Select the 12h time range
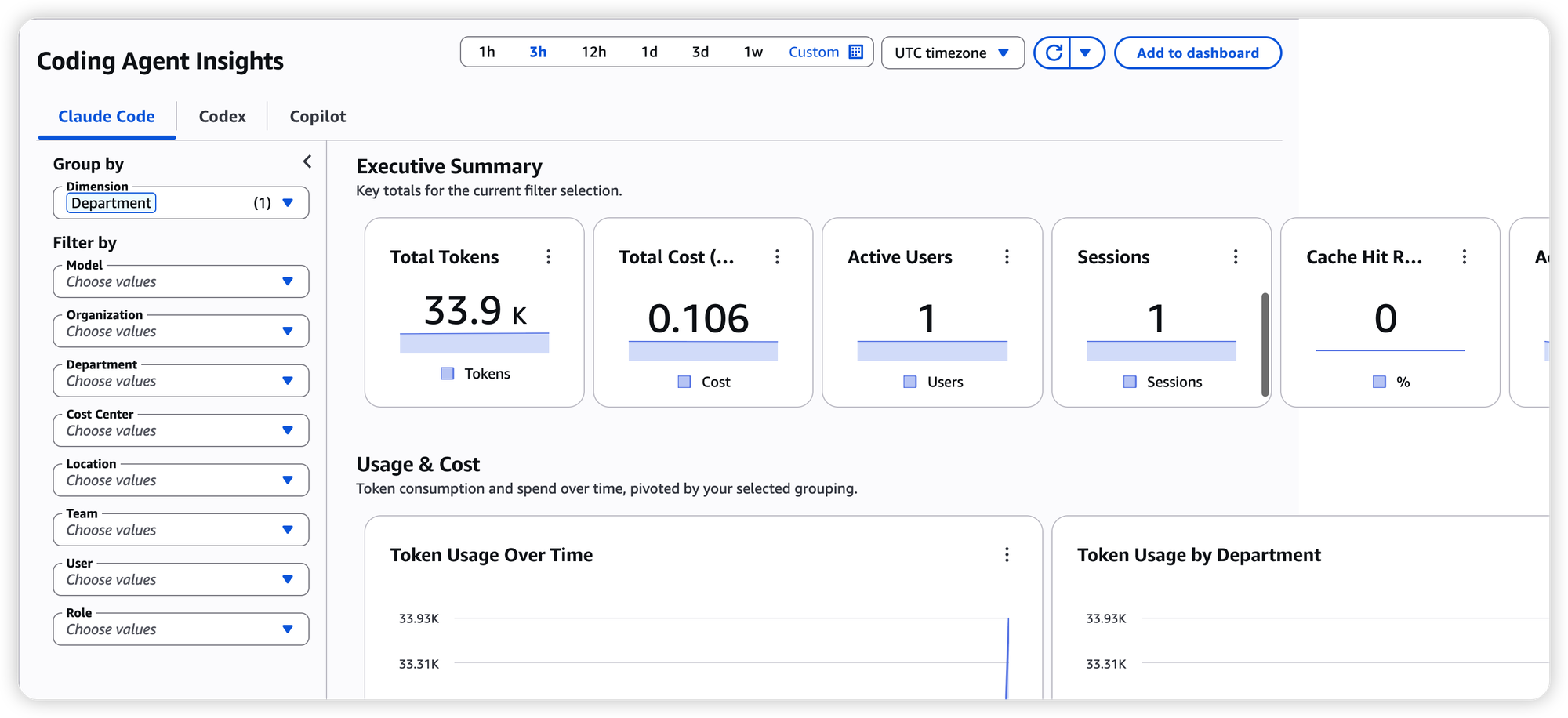The width and height of the screenshot is (1568, 718). pyautogui.click(x=593, y=52)
